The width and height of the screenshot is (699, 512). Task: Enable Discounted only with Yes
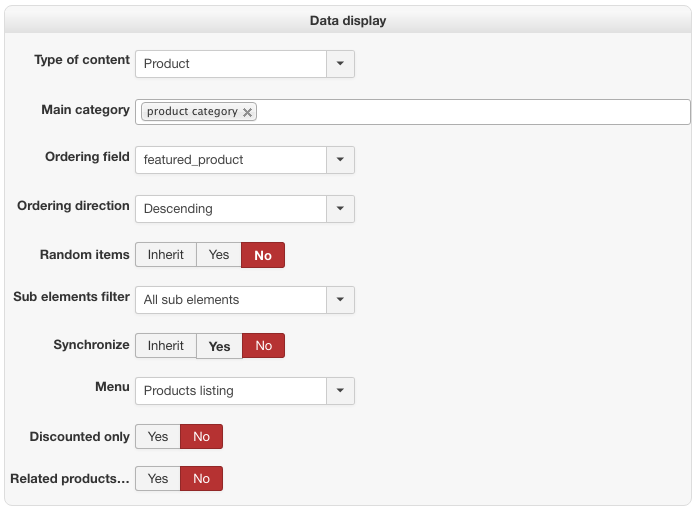158,437
